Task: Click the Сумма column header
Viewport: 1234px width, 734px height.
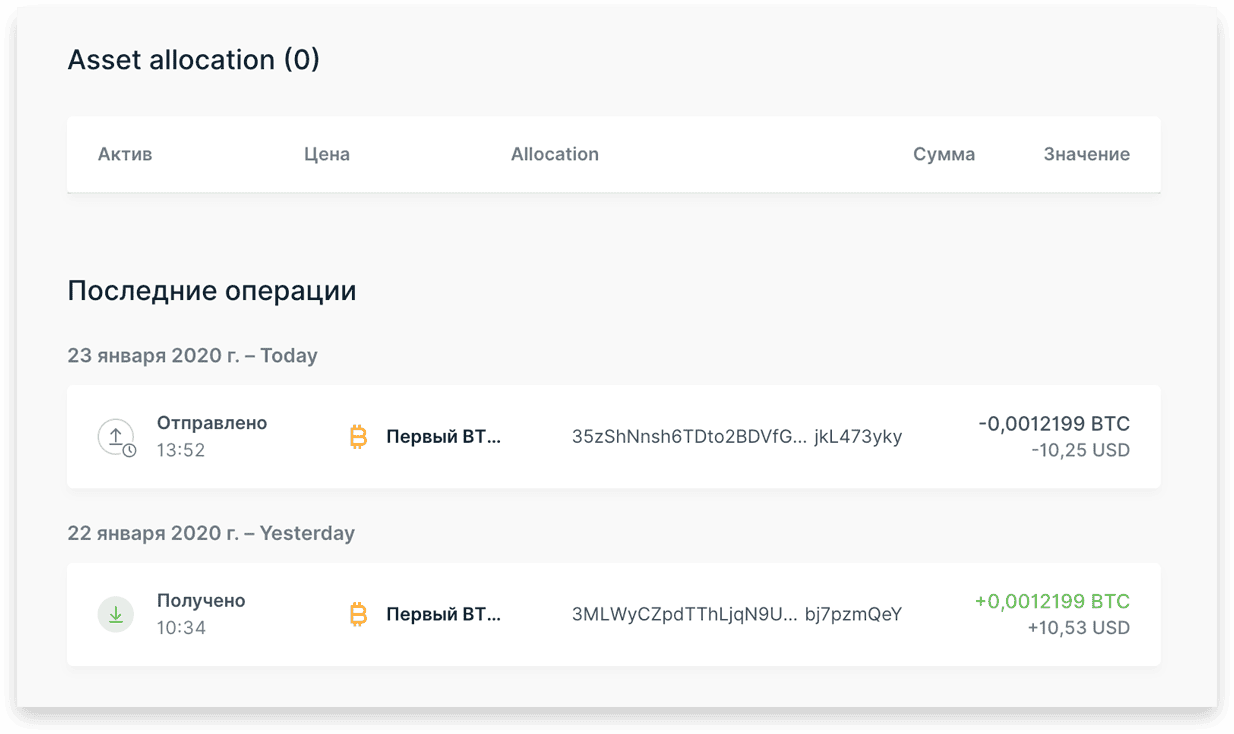Action: [x=944, y=154]
